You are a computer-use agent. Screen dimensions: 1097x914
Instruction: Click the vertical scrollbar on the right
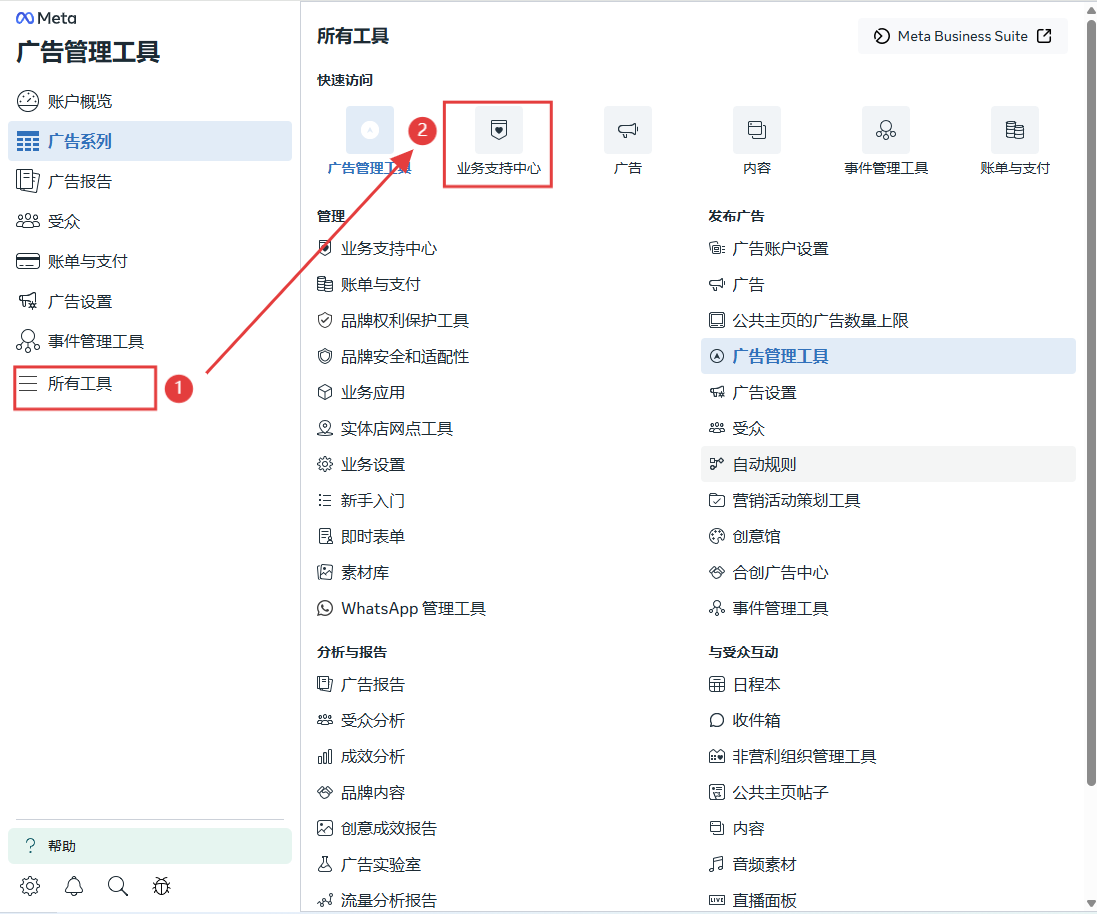pyautogui.click(x=1091, y=402)
